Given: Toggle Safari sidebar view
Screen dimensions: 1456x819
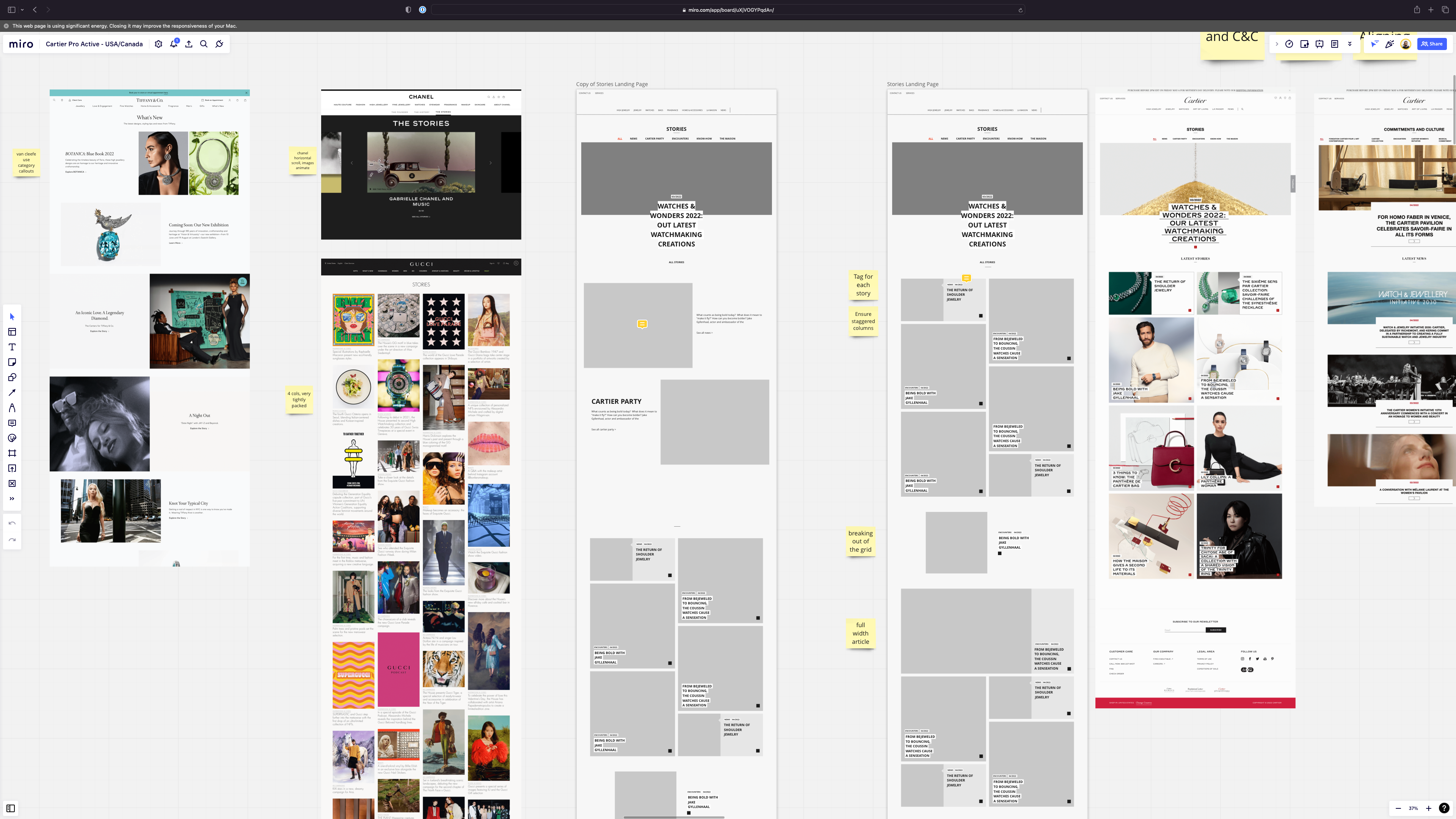Looking at the screenshot, I should tap(11, 9).
